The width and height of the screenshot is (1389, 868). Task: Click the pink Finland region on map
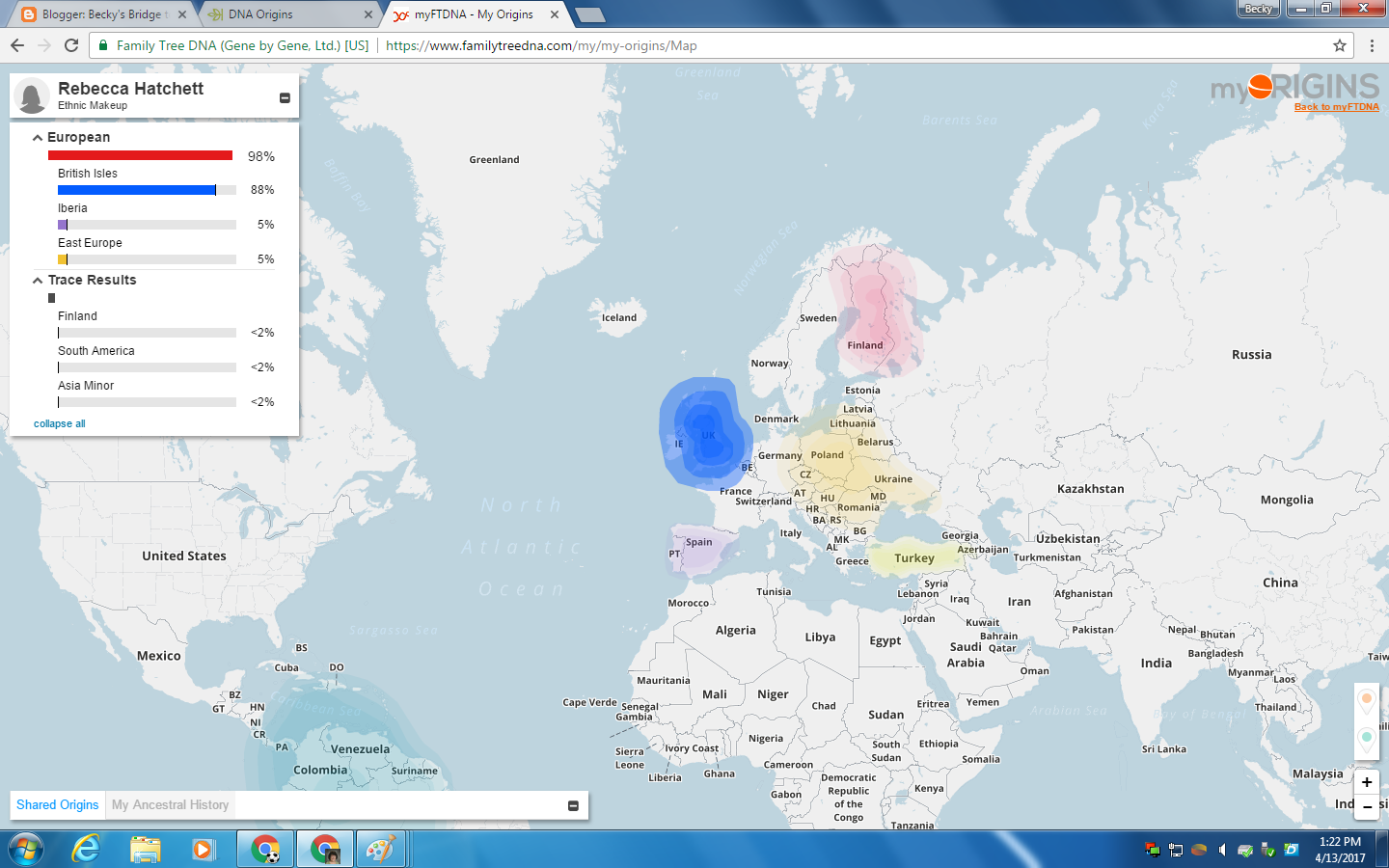pos(876,311)
